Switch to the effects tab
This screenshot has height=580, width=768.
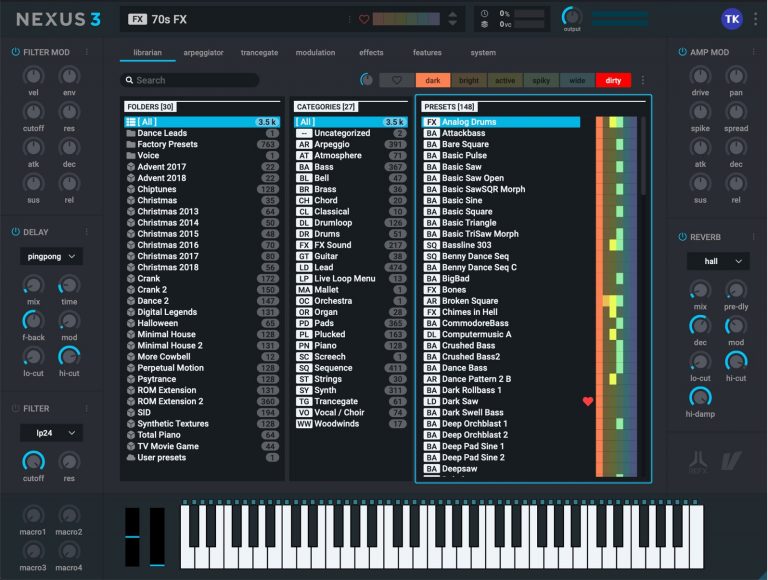tap(371, 52)
